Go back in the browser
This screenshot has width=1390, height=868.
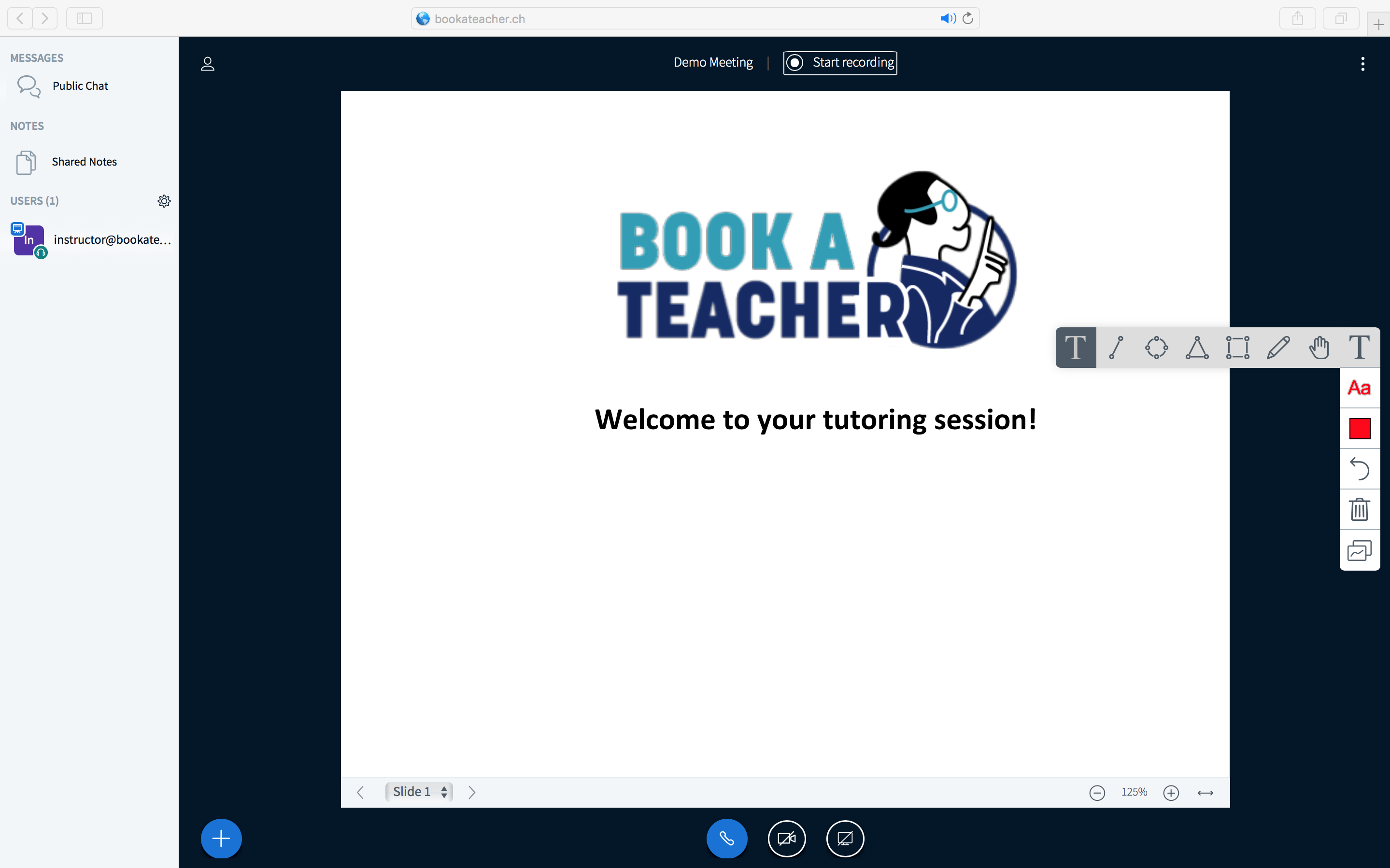click(x=19, y=18)
